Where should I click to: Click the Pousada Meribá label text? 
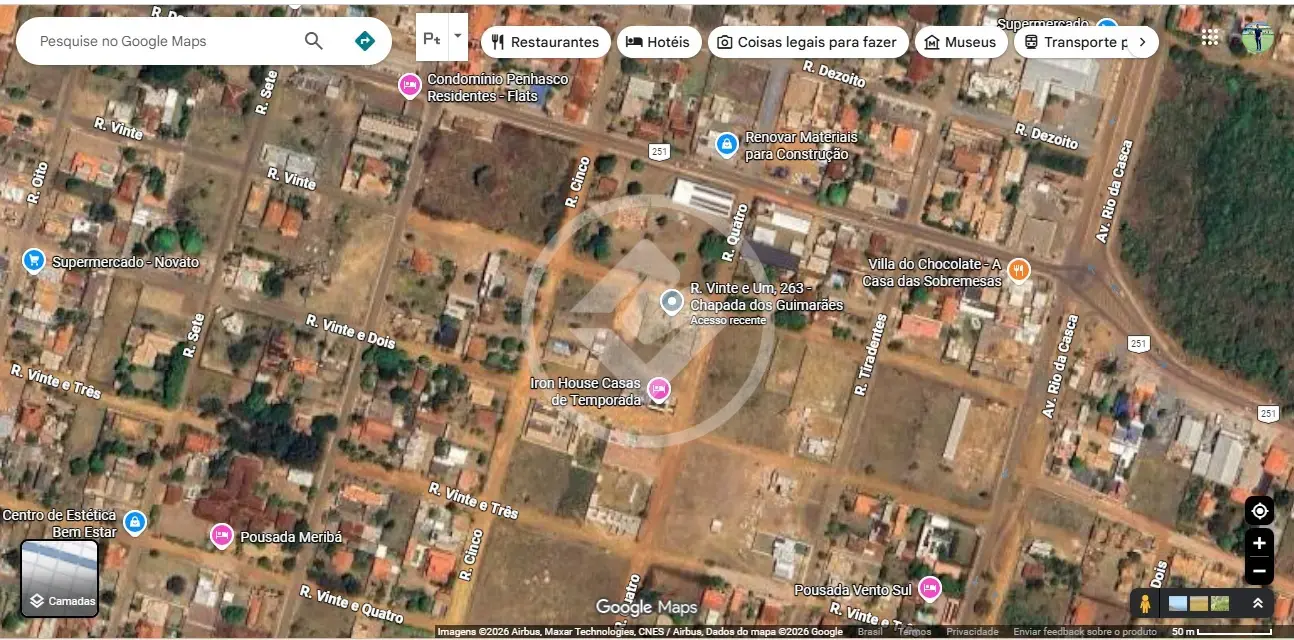pos(291,537)
